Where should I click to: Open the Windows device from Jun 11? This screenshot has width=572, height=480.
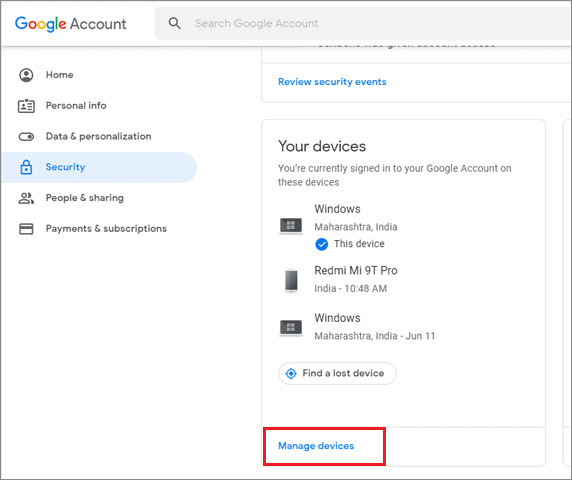pyautogui.click(x=375, y=327)
